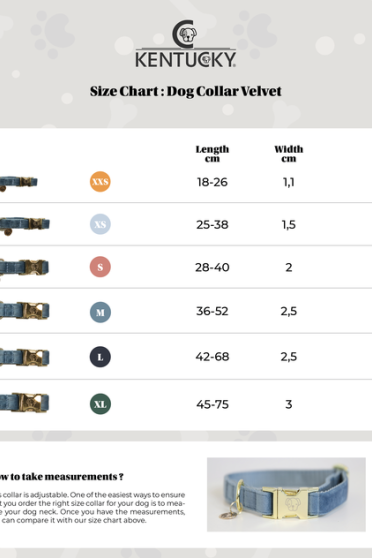Click the 45-75 length value
This screenshot has width=372, height=558.
[x=212, y=404]
